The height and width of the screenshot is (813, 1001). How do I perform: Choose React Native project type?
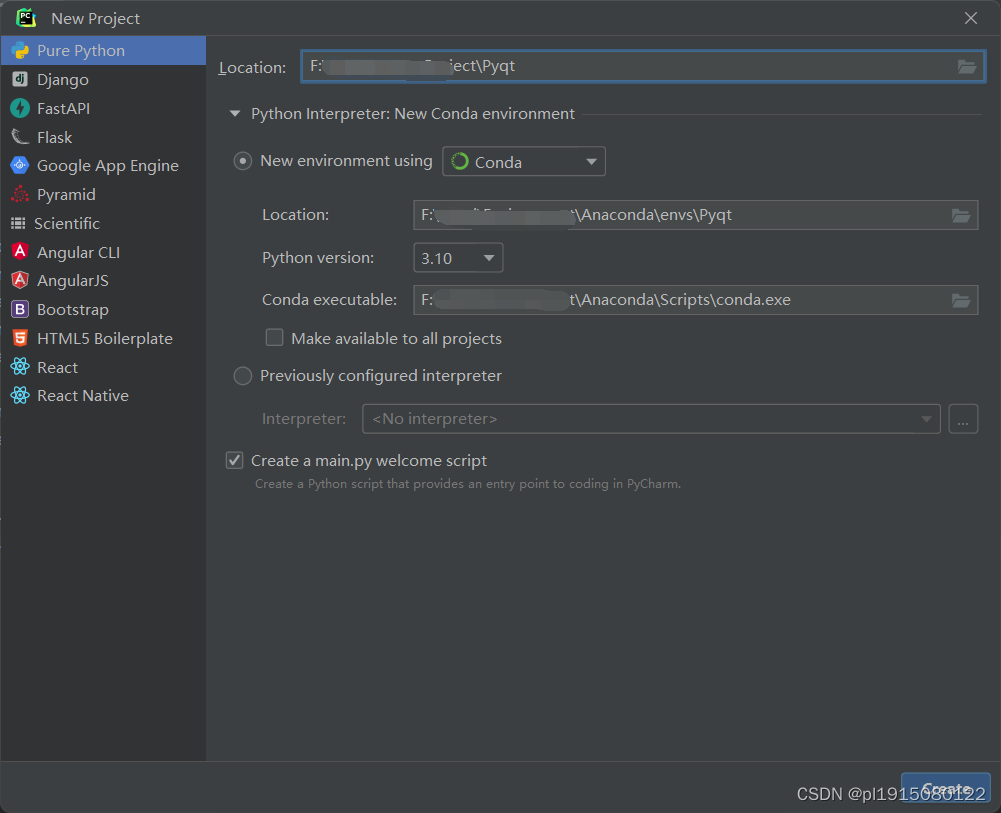tap(103, 395)
